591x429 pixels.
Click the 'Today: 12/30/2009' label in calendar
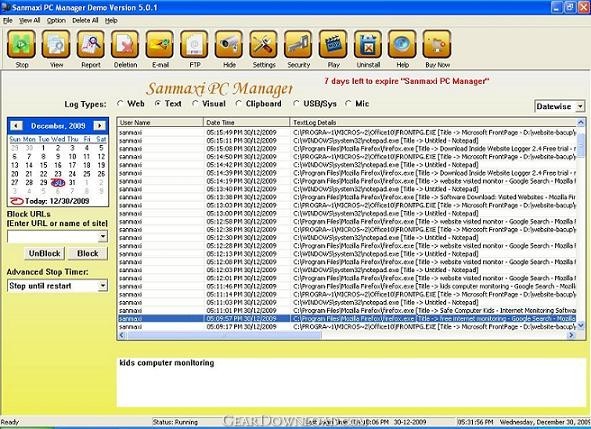(57, 201)
